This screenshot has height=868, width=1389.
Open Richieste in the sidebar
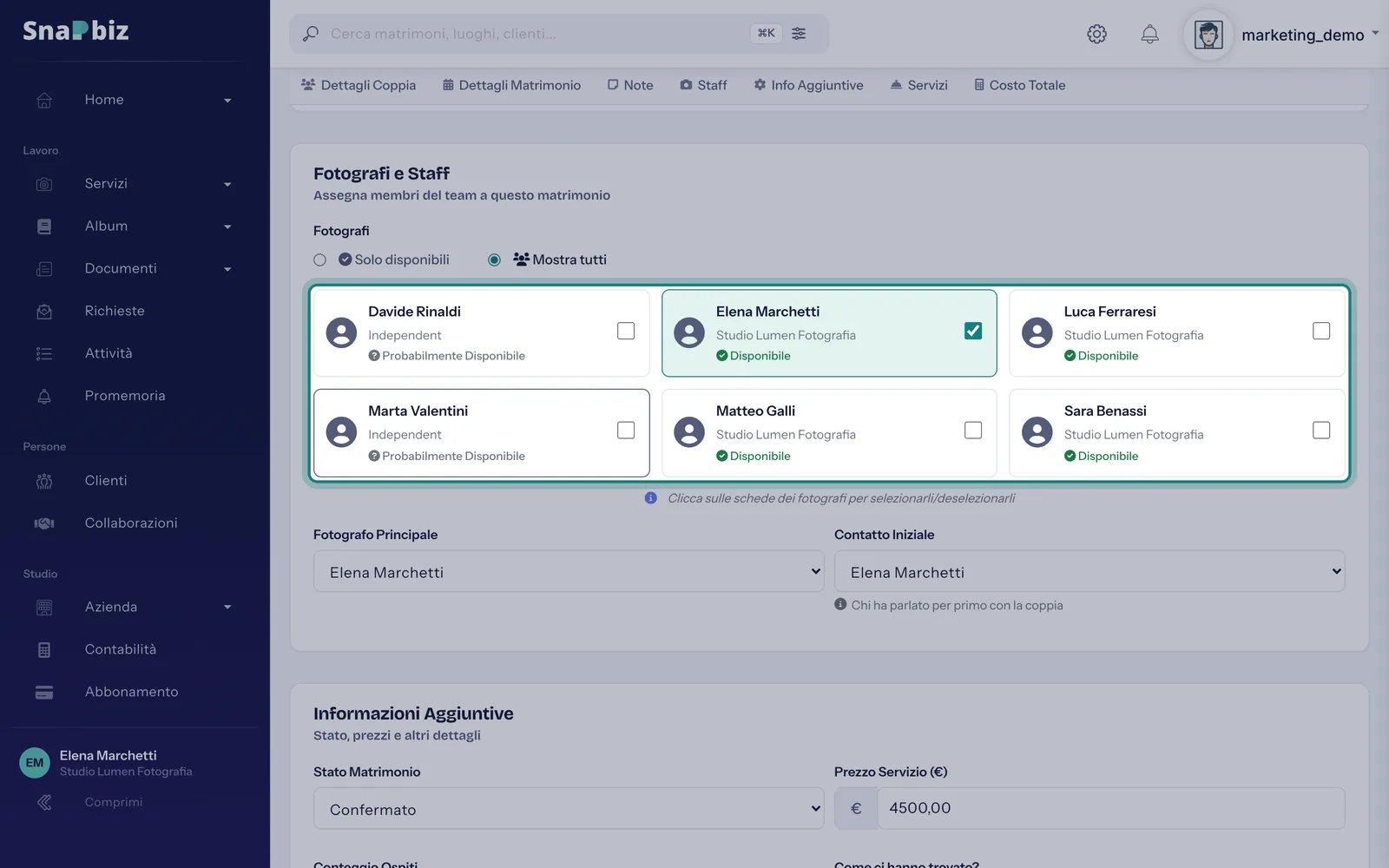(115, 311)
